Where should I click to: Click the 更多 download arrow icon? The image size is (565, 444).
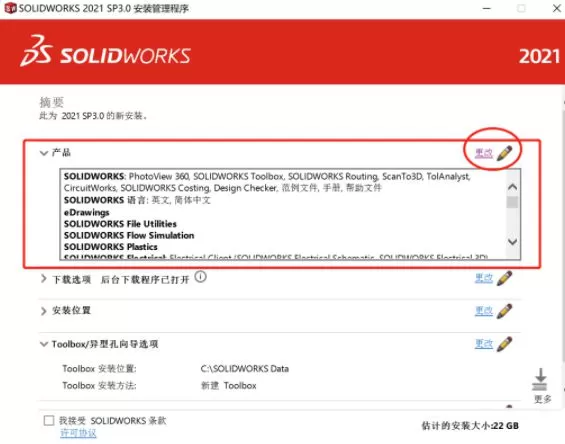point(540,379)
